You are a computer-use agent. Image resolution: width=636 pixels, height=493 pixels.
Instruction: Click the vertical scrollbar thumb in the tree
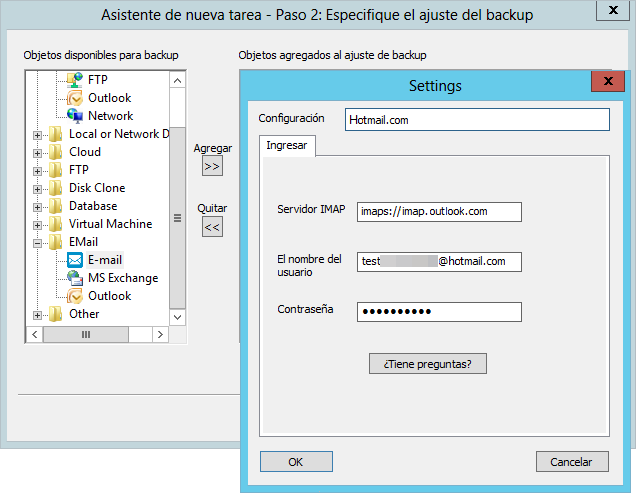click(x=177, y=218)
